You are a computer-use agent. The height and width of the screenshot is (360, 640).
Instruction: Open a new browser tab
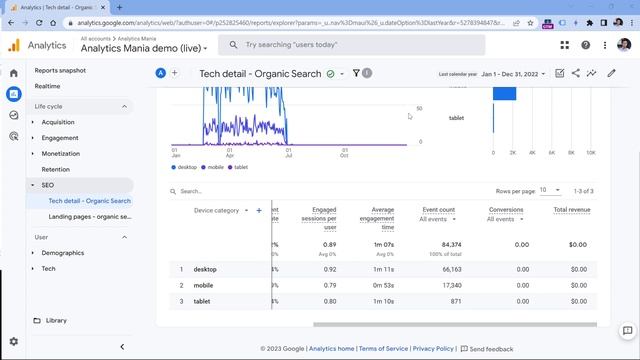120,7
